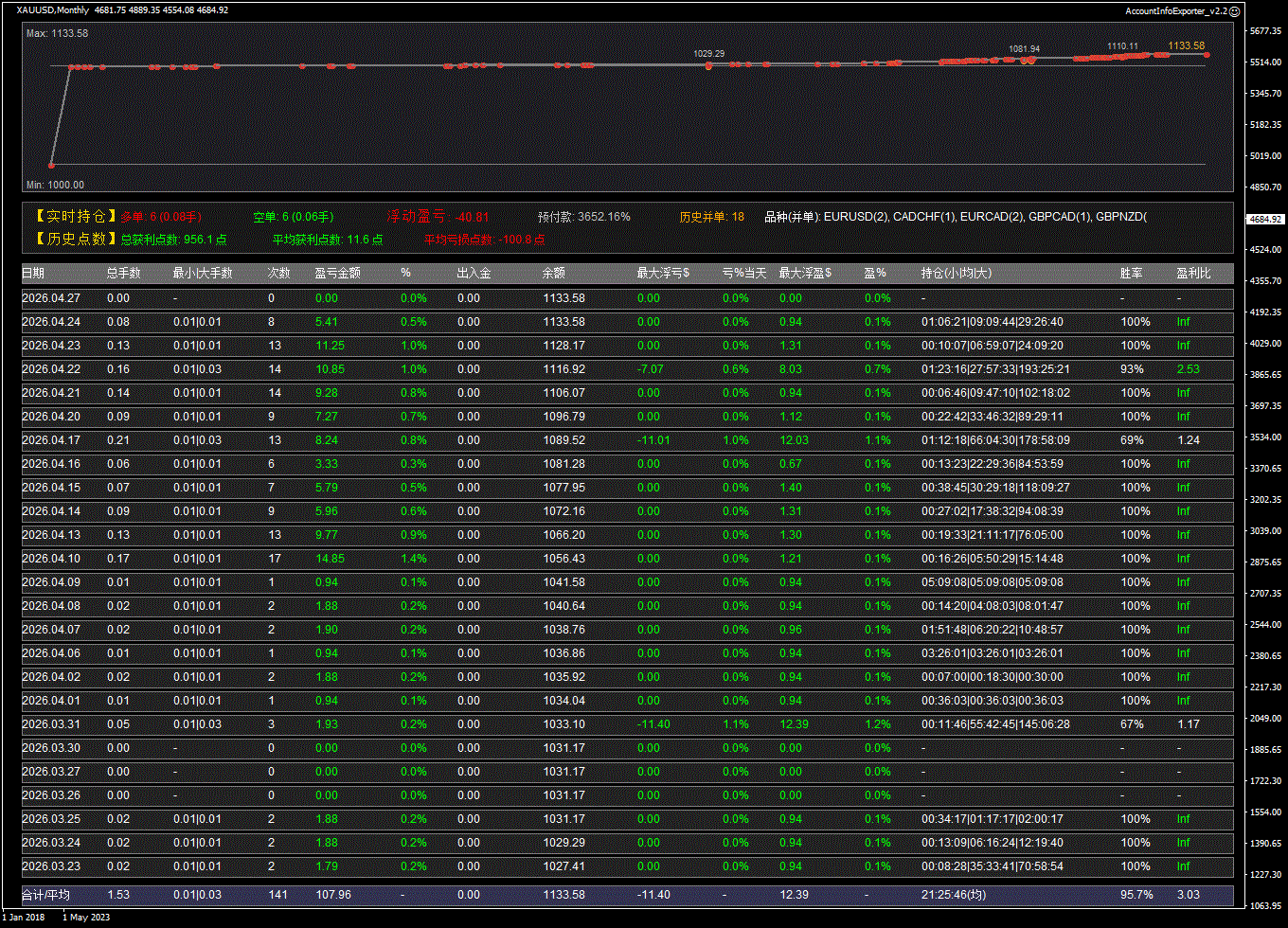Click the 4684.92 current price tag
Image resolution: width=1288 pixels, height=928 pixels.
(x=1265, y=219)
